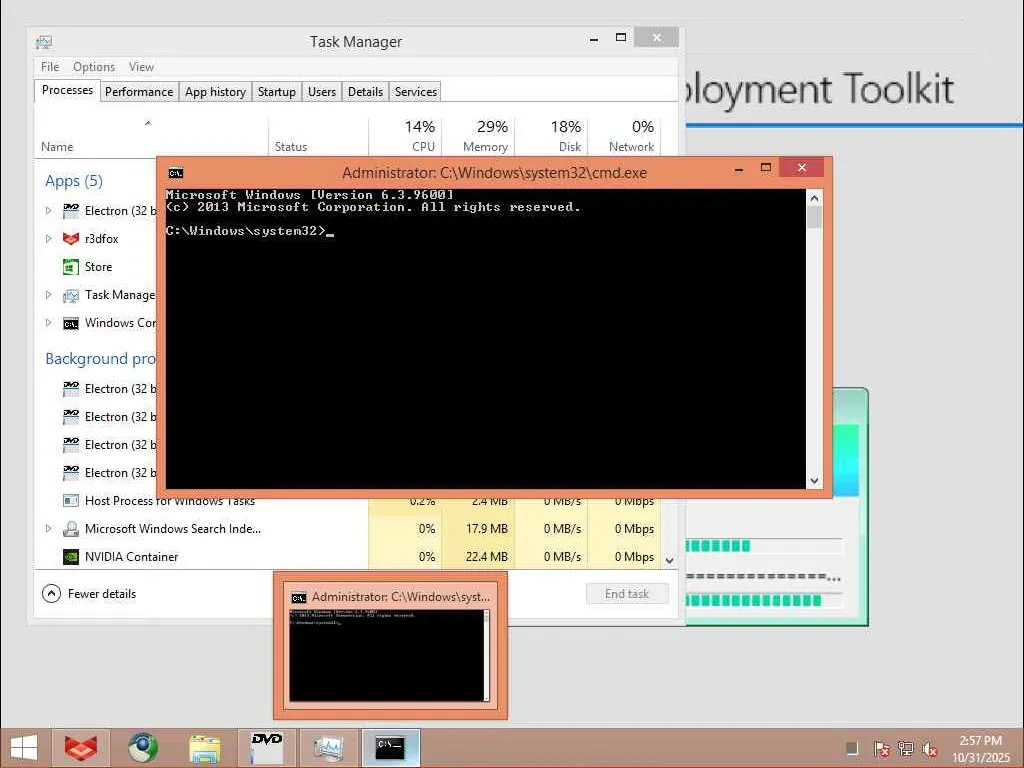Viewport: 1024px width, 768px height.
Task: Click the clock showing 2:57 PM
Action: point(980,741)
